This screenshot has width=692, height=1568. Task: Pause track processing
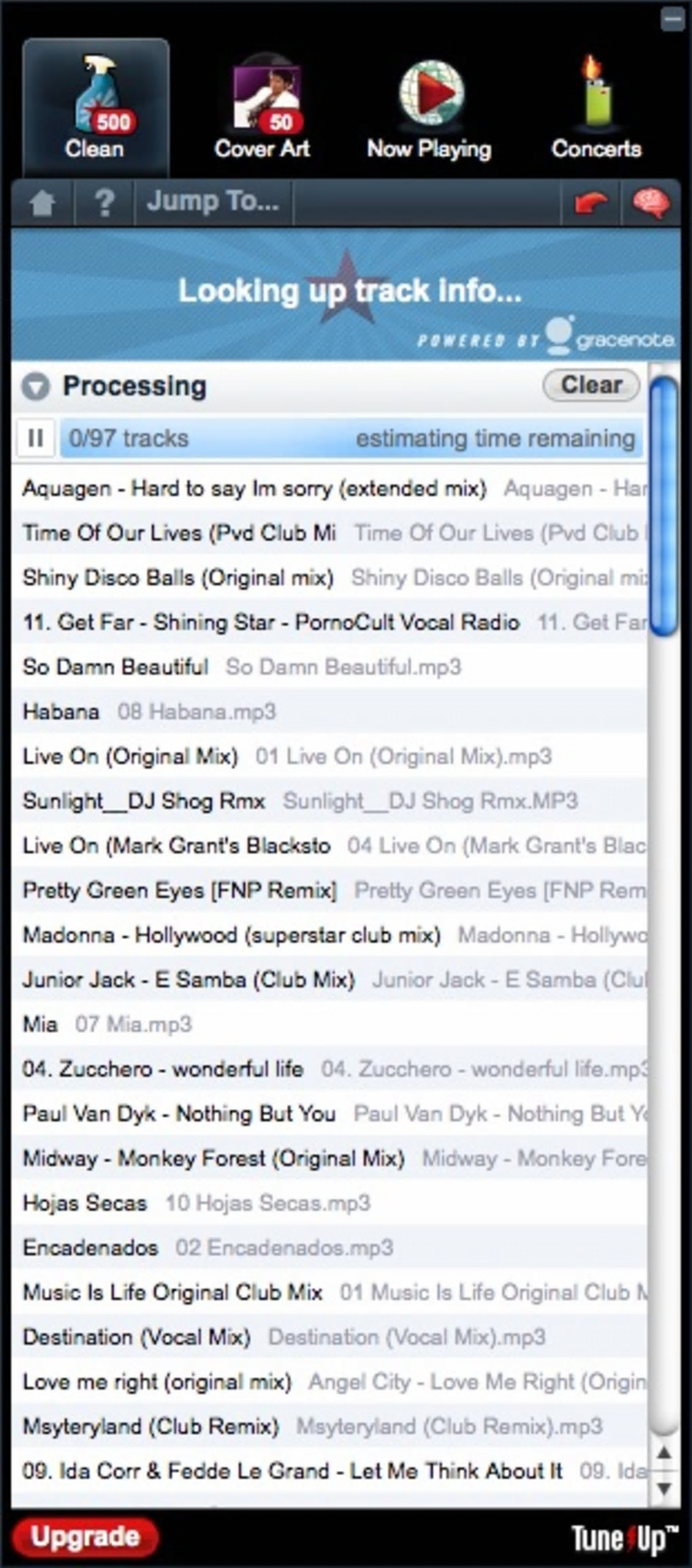(x=35, y=438)
